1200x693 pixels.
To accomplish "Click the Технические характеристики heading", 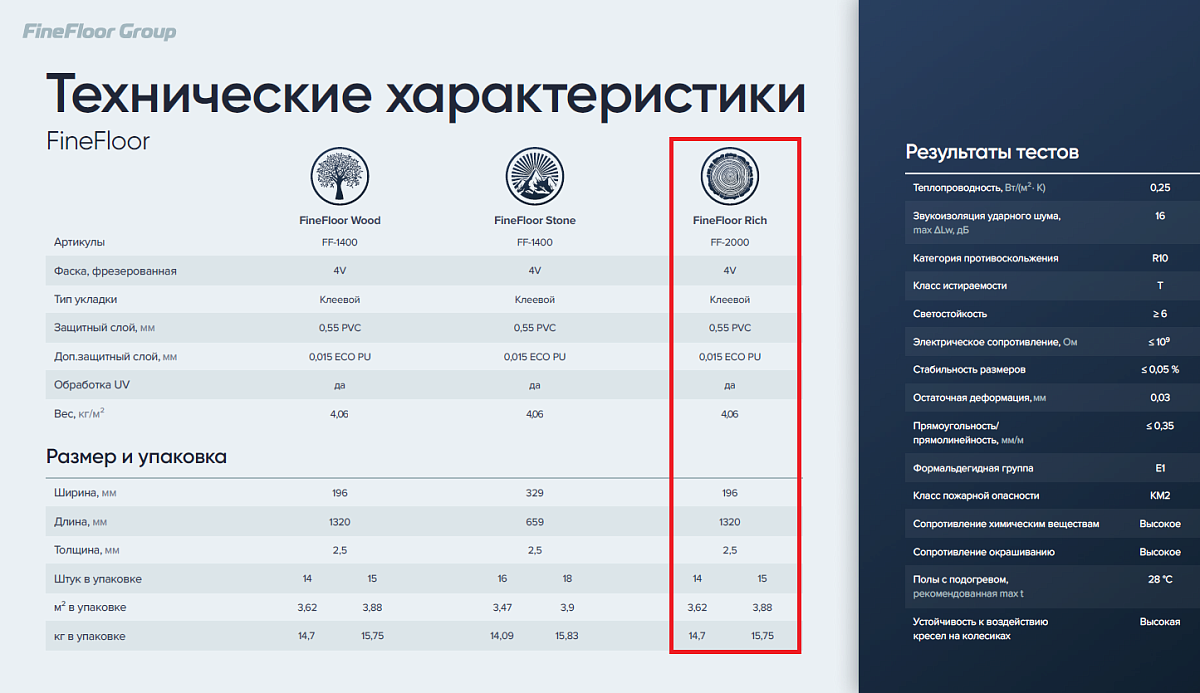I will [425, 95].
